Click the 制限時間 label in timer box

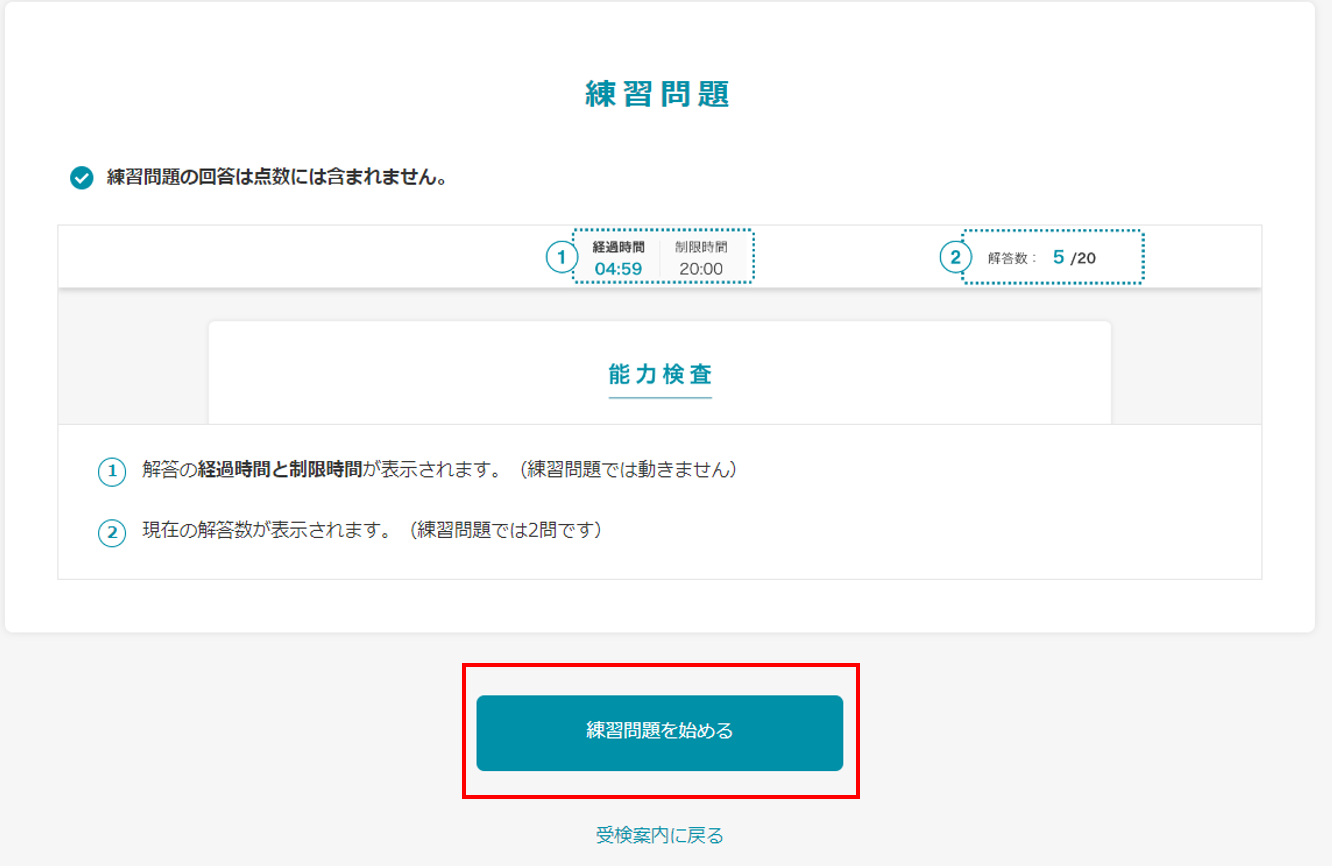click(x=700, y=247)
